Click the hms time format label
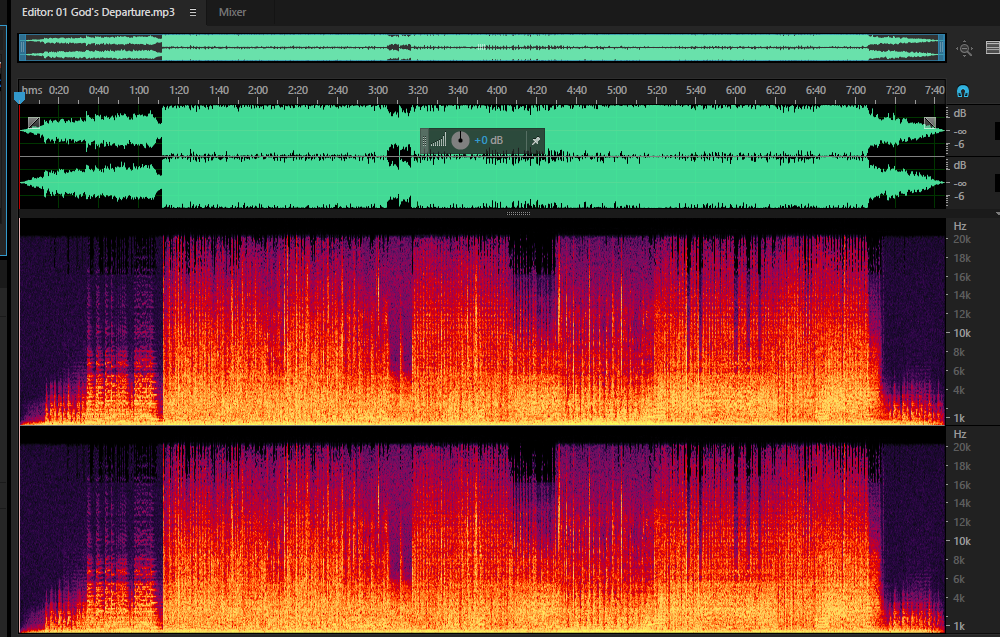This screenshot has width=1000, height=637. (32, 91)
